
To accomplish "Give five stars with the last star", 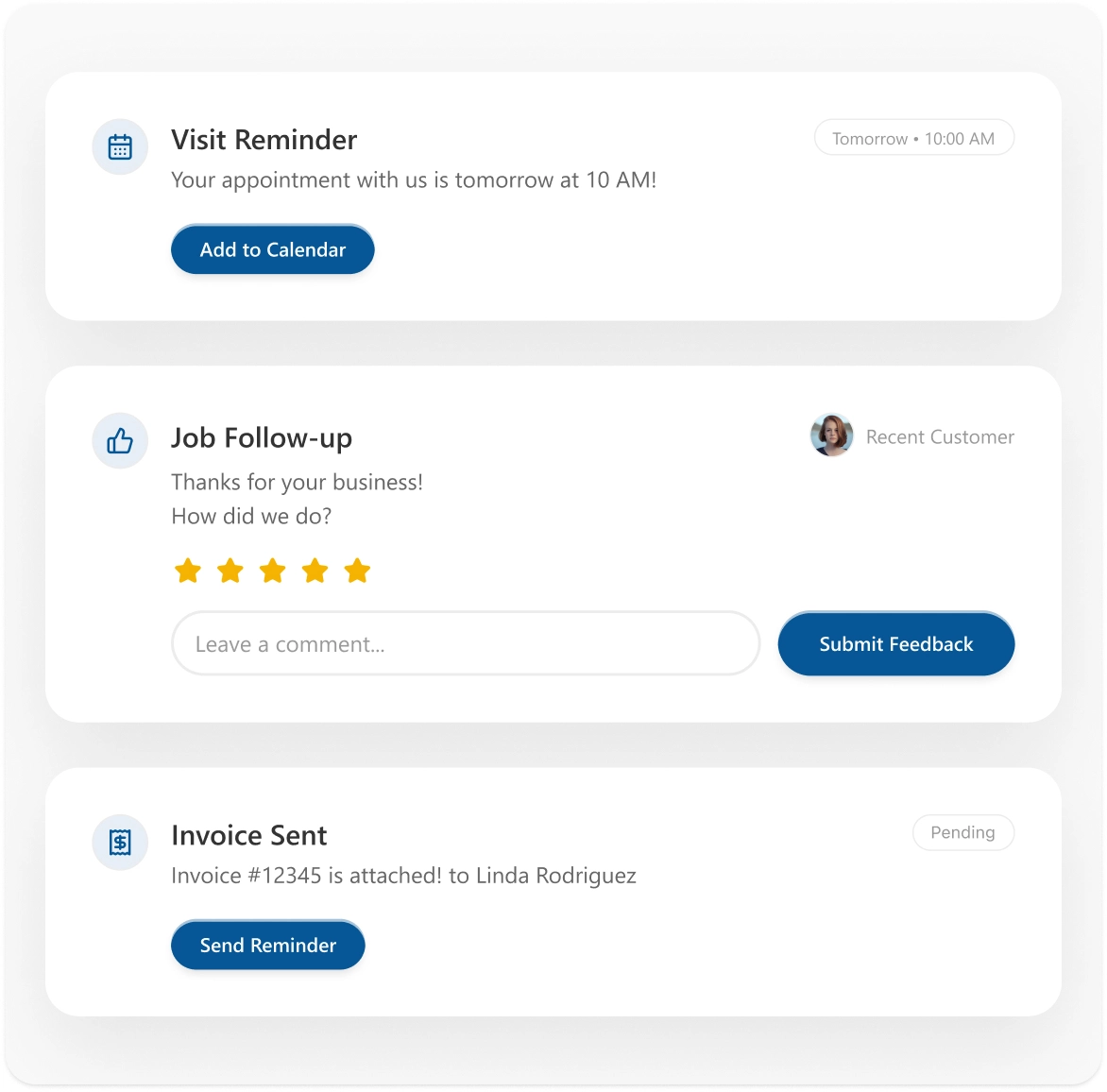I will 357,571.
